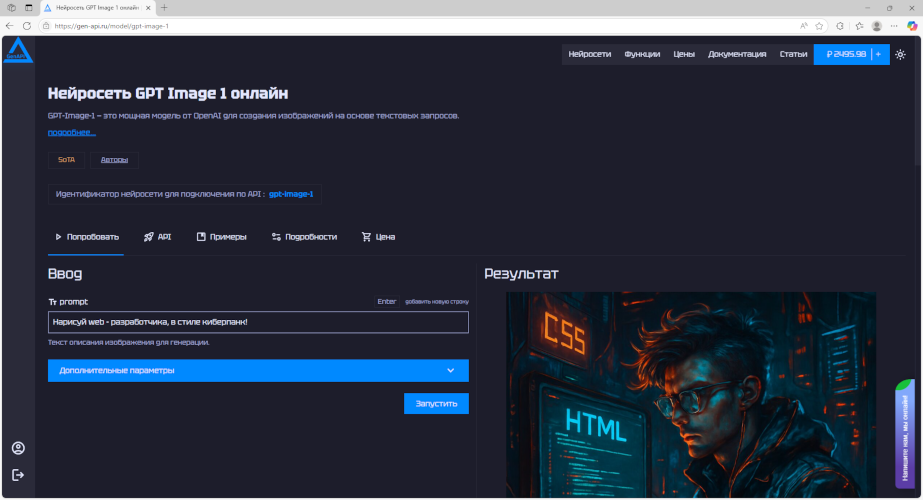
Task: Click the chevron on Дополнительные параметры
Action: (450, 370)
